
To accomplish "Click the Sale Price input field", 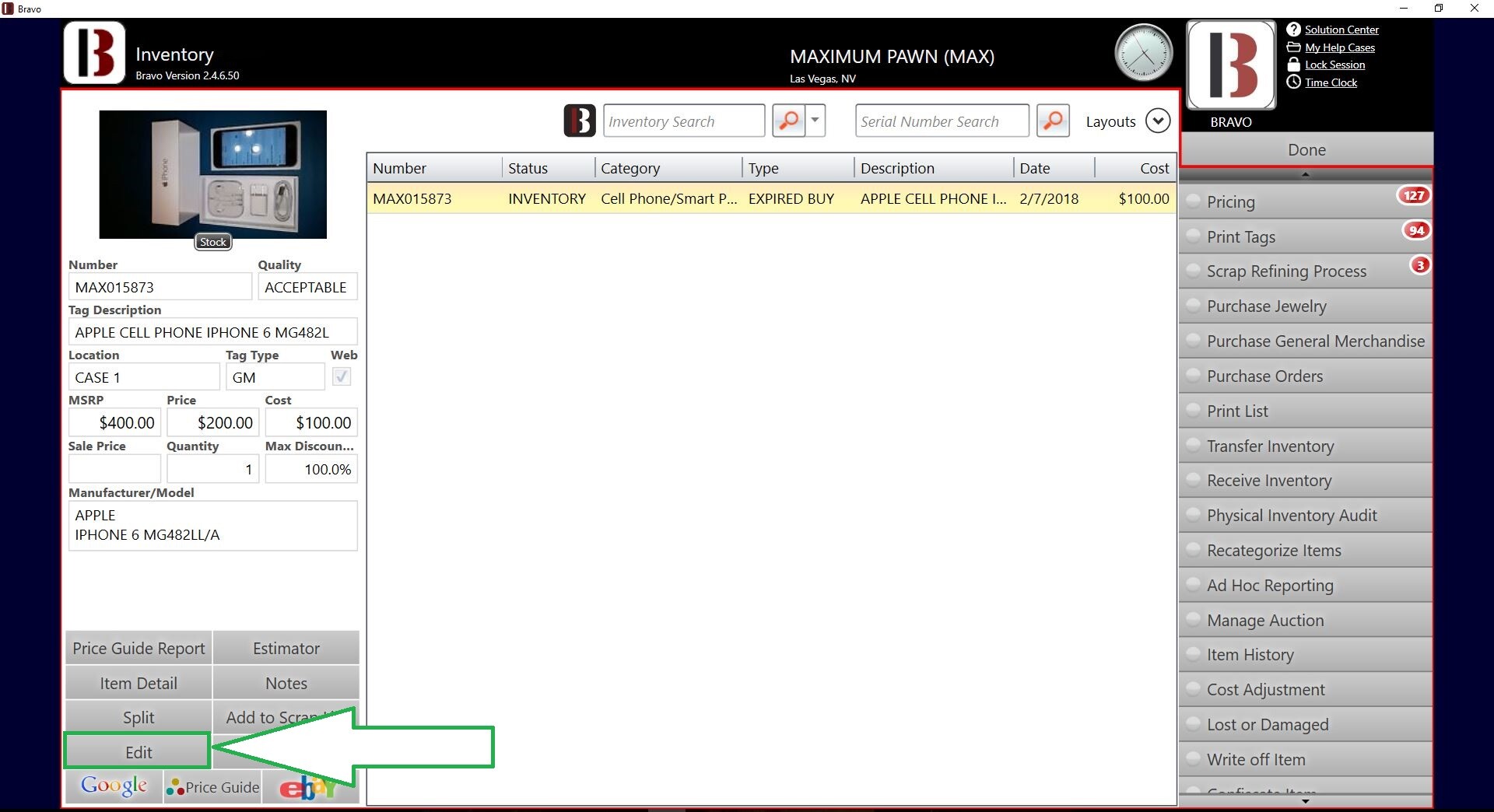I will point(114,469).
